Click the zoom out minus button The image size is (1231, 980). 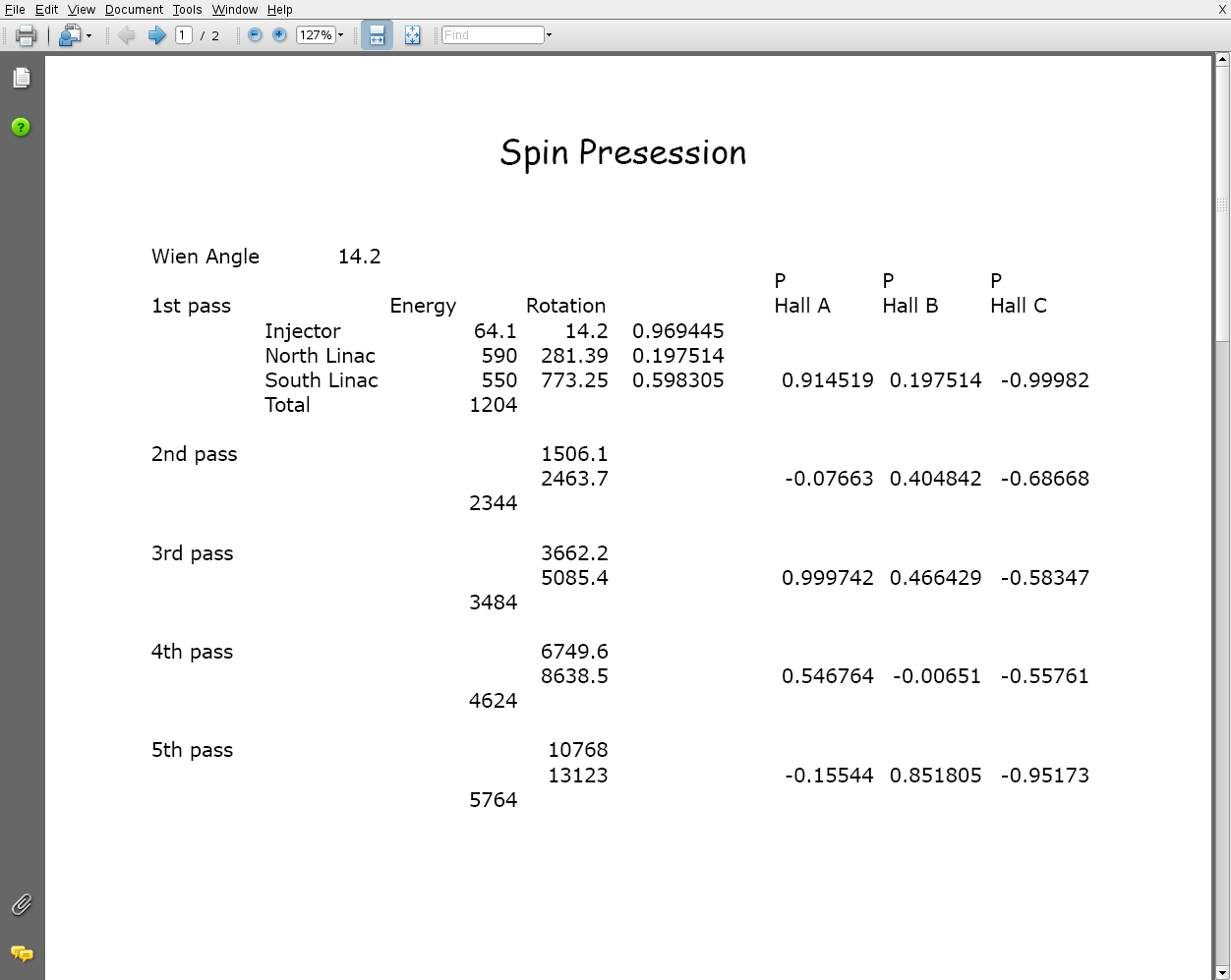(x=255, y=35)
